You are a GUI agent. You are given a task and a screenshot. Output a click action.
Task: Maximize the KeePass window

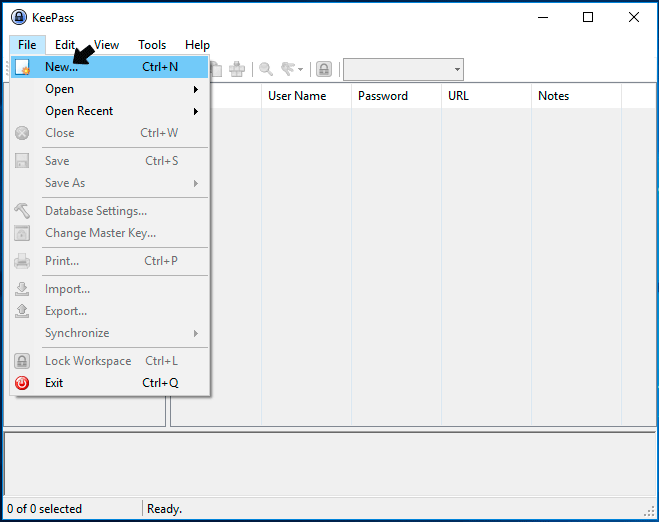click(x=588, y=17)
